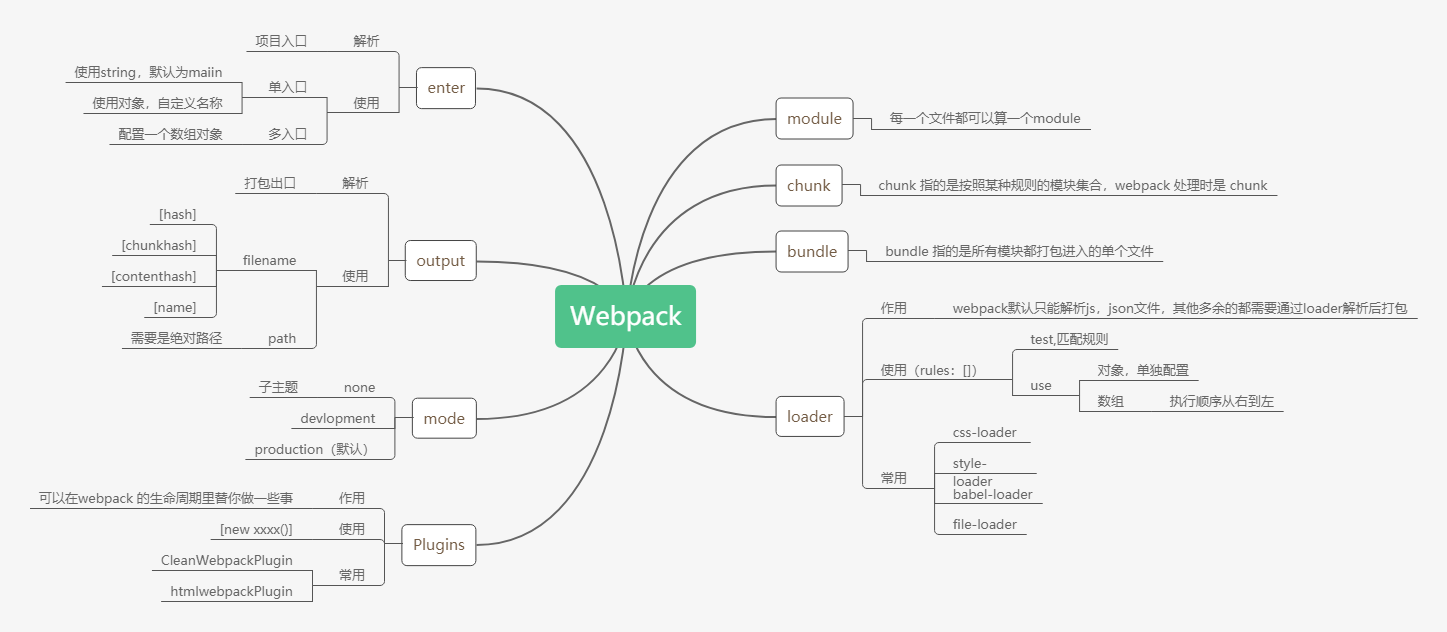The width and height of the screenshot is (1447, 632).
Task: Select the [name] leaf
Action: tap(175, 307)
